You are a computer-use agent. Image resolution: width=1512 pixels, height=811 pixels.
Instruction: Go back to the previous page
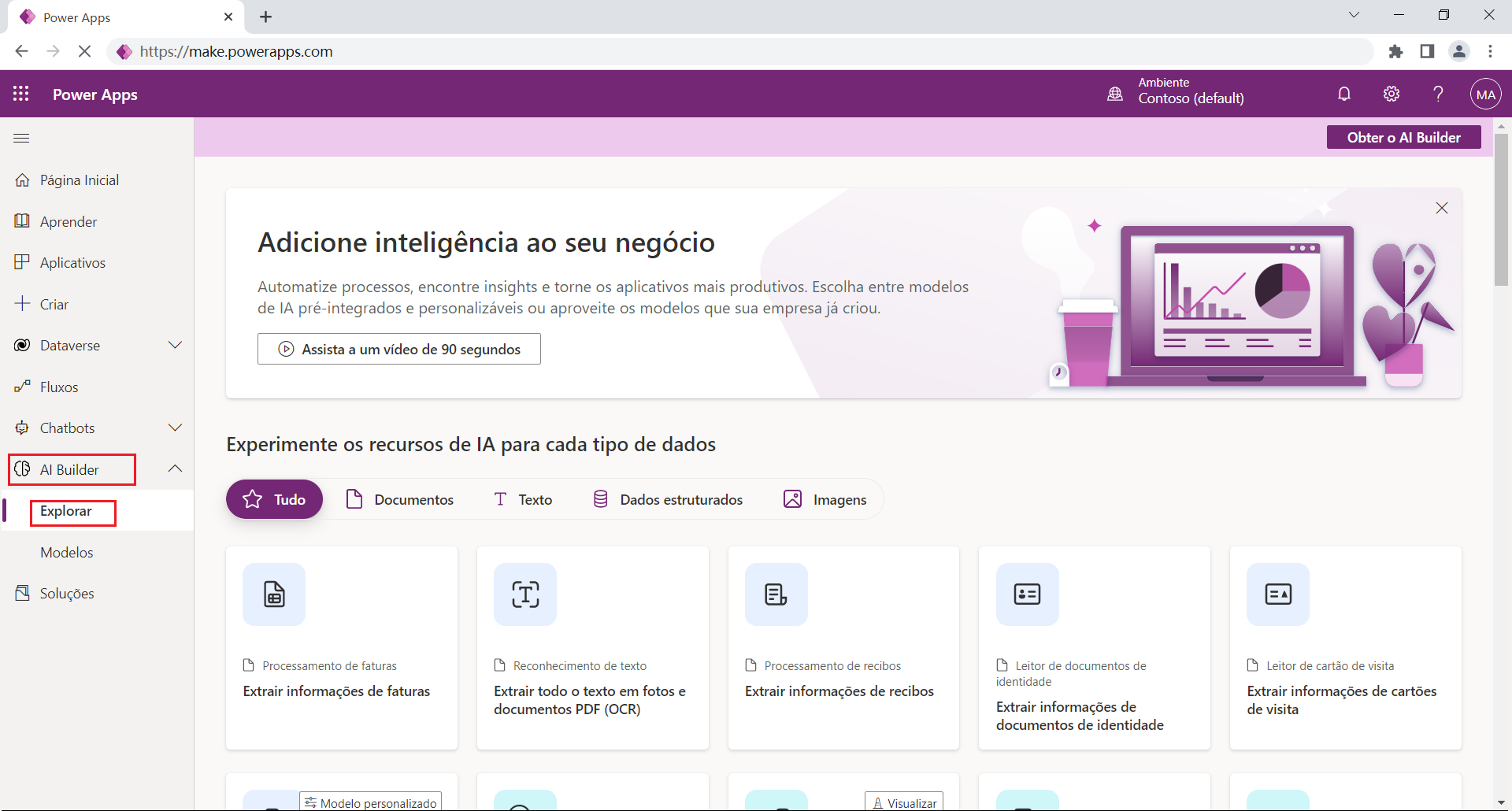(21, 51)
